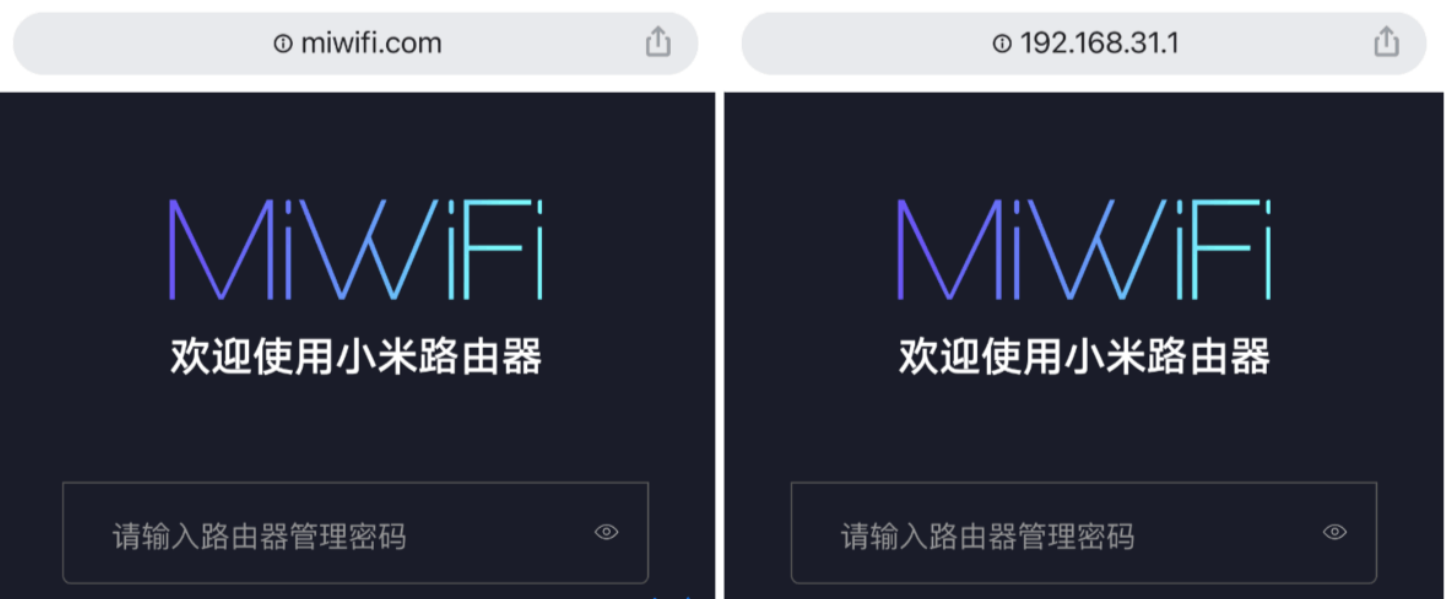Viewport: 1445px width, 599px height.
Task: Select the 192.168.31.1 URL text
Action: click(x=1099, y=43)
